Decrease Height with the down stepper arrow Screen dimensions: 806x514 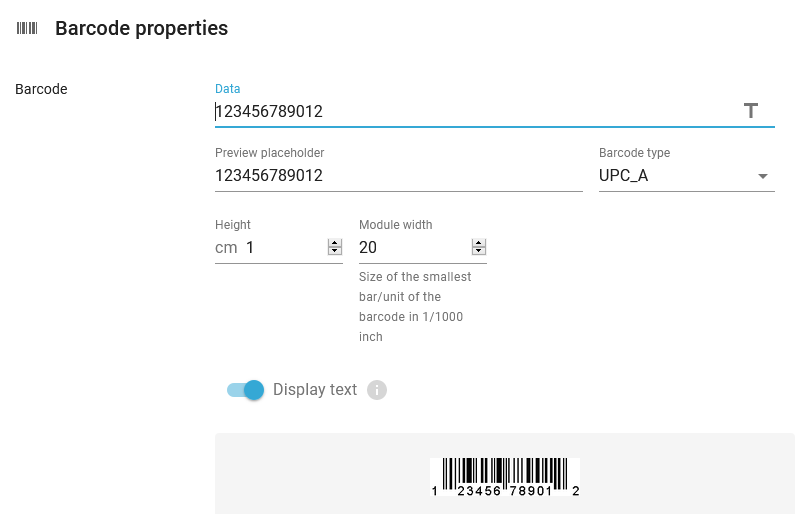click(x=335, y=251)
